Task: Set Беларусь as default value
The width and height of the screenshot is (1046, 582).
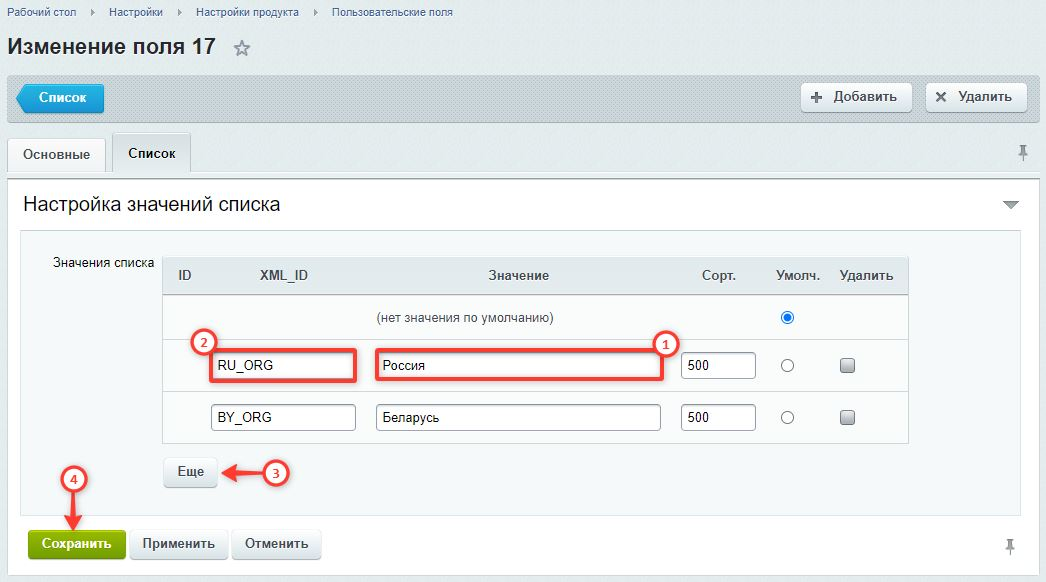Action: [787, 418]
